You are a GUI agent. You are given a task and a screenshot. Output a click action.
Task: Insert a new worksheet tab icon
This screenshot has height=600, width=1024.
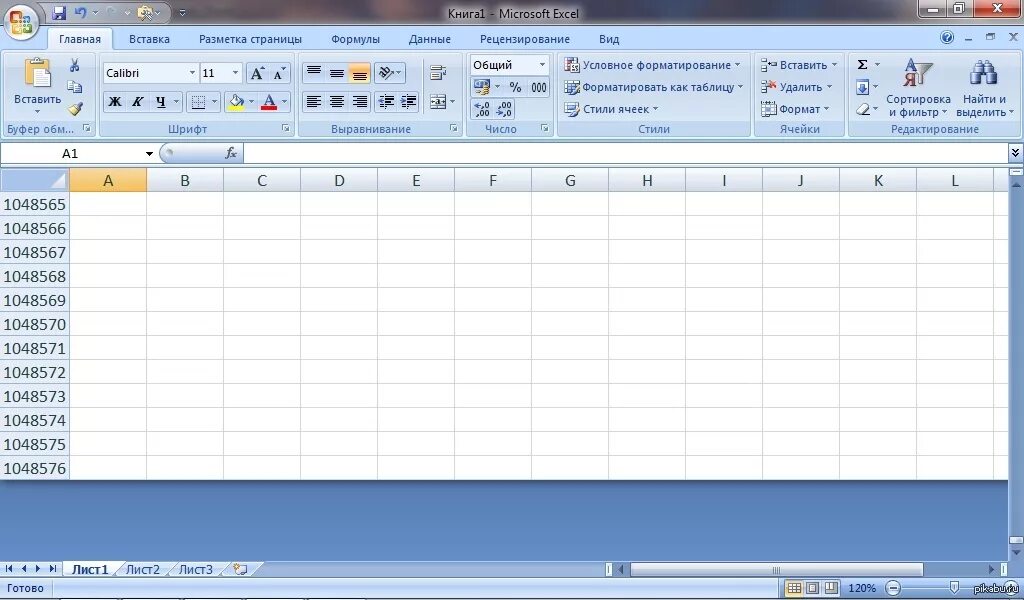[240, 569]
